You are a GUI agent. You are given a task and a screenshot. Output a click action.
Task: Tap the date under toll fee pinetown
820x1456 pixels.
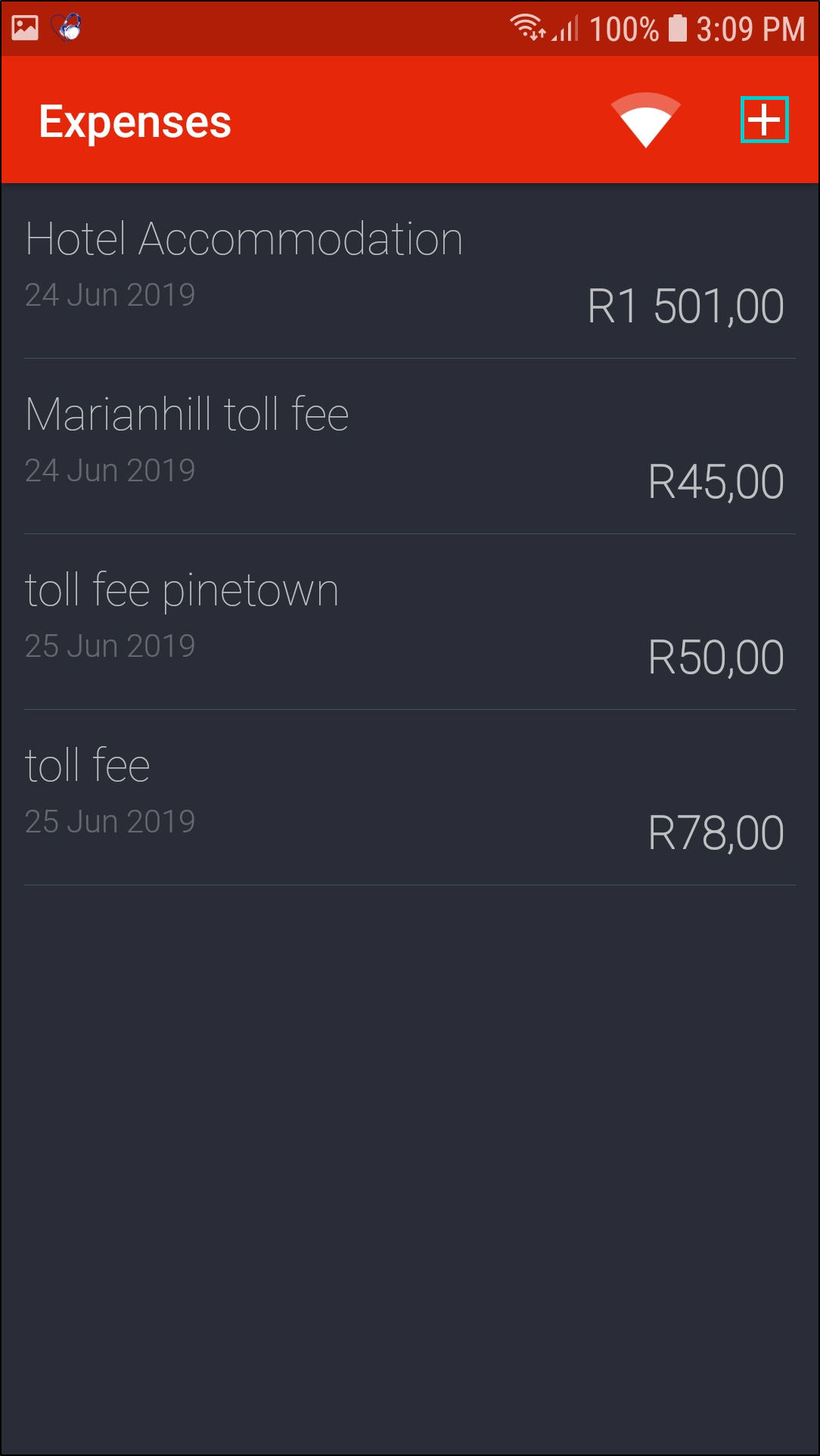point(110,646)
